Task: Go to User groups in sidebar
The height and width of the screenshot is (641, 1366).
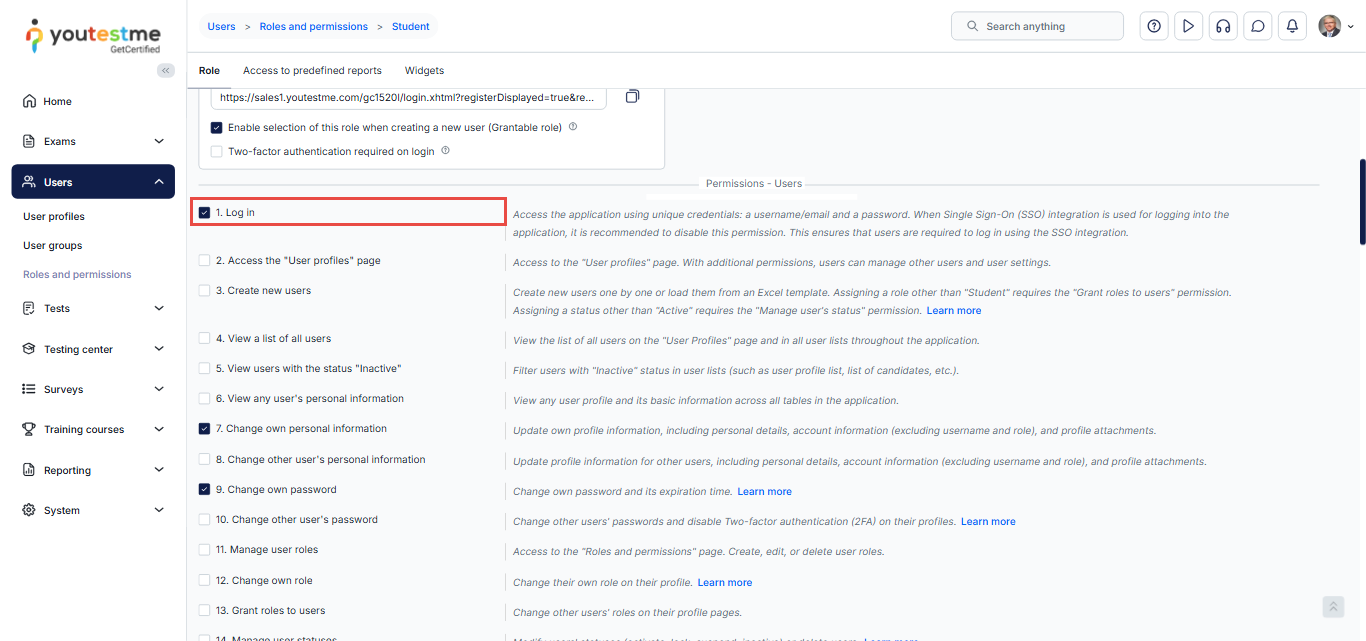Action: [53, 246]
